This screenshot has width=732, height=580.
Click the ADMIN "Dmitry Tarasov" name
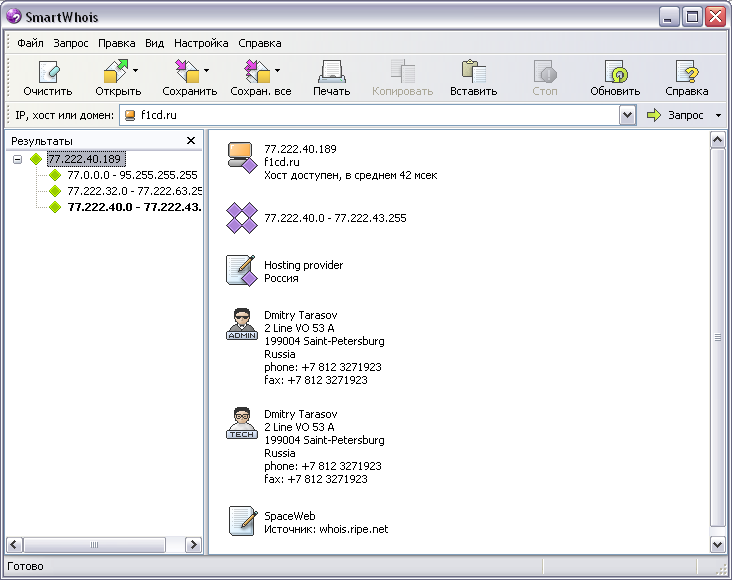pyautogui.click(x=301, y=315)
